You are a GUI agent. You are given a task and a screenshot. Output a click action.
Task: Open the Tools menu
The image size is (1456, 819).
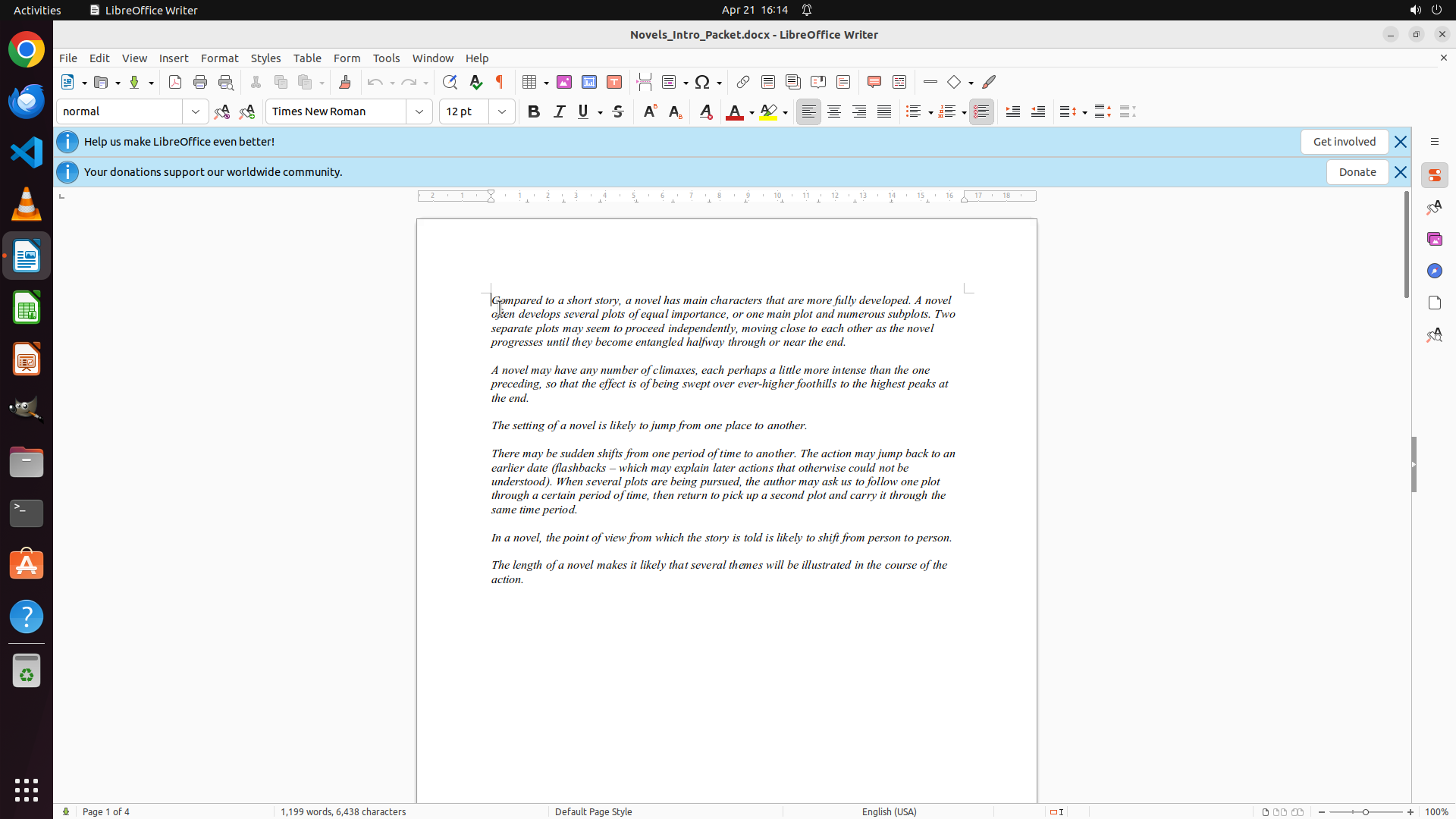tap(386, 58)
